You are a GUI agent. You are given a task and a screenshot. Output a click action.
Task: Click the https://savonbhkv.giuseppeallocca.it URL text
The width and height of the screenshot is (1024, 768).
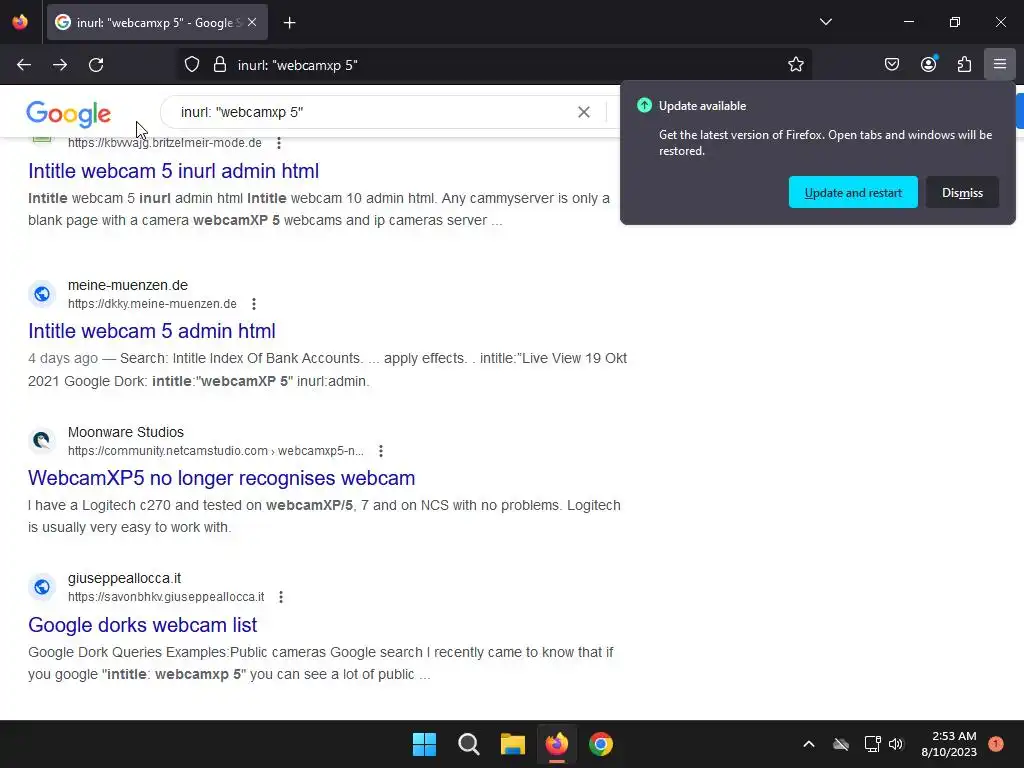(166, 597)
